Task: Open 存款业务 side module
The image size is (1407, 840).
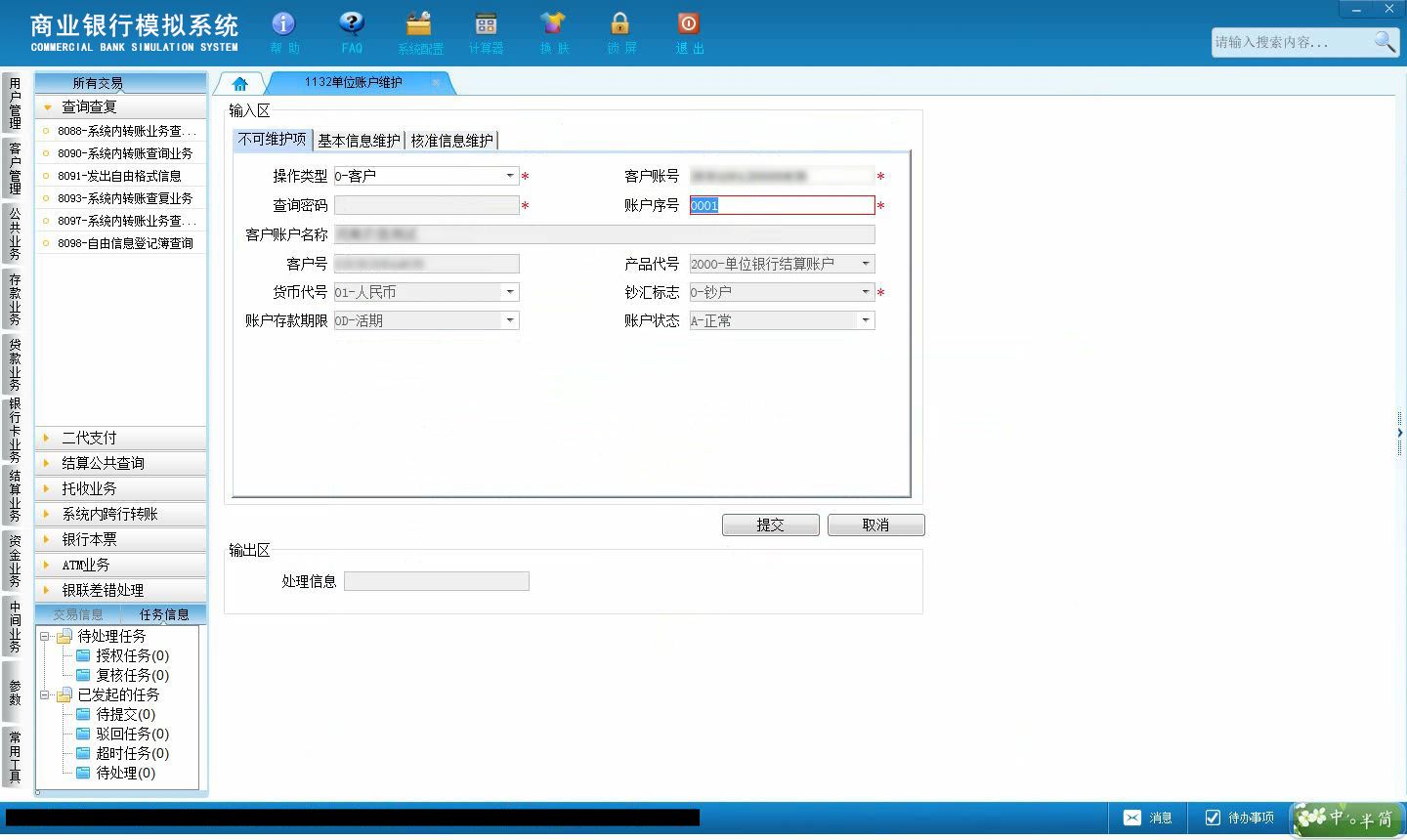Action: [x=14, y=299]
